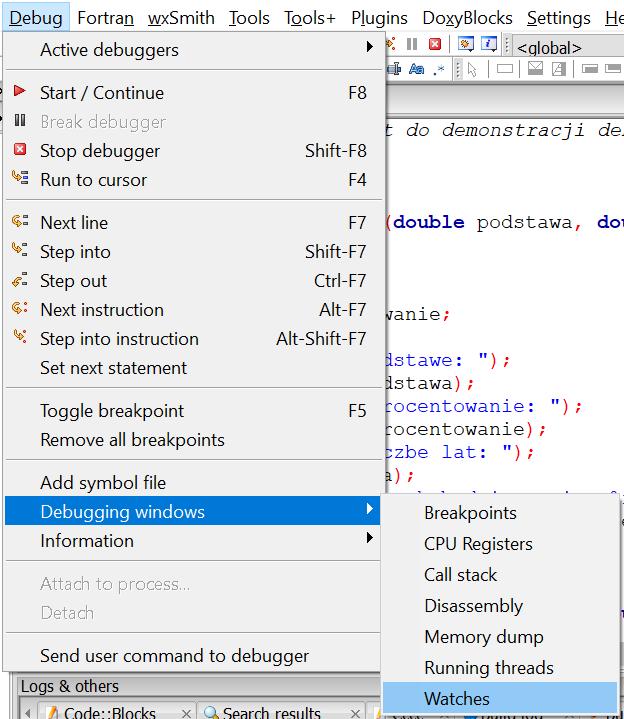Click the Start / Continue red arrow icon
Image resolution: width=624 pixels, height=719 pixels.
19,91
